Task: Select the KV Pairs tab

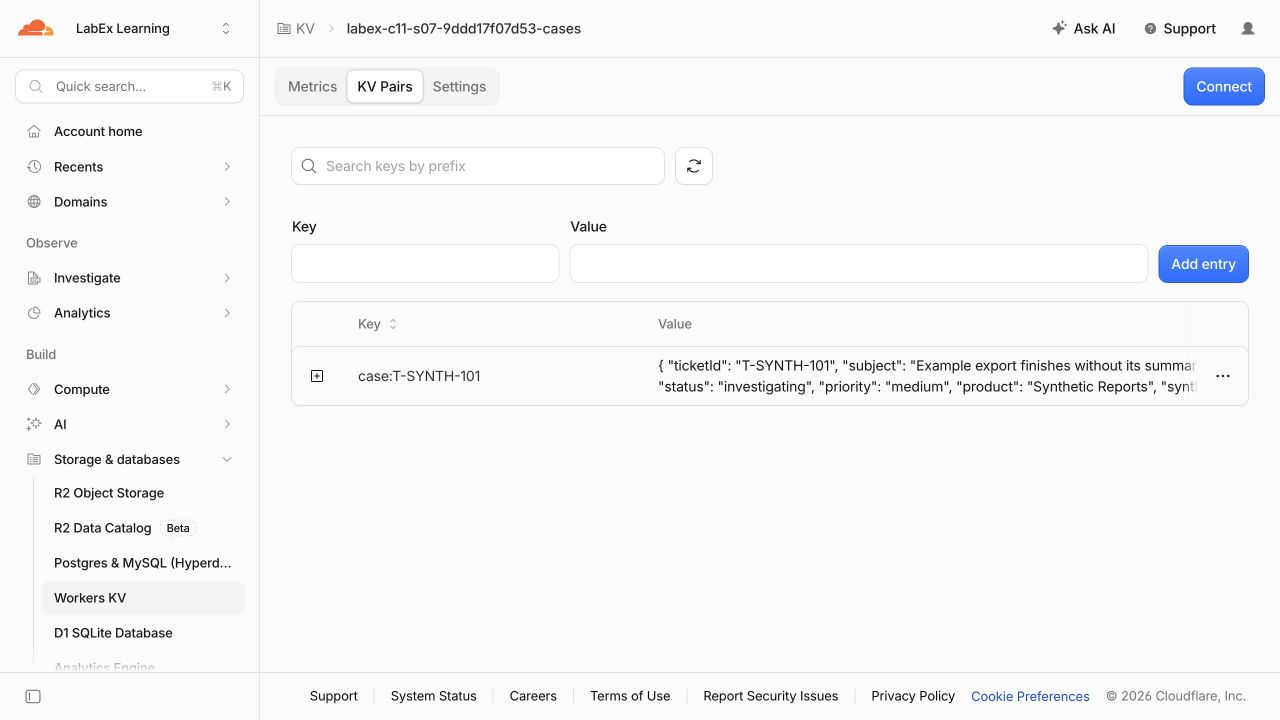Action: [x=385, y=87]
